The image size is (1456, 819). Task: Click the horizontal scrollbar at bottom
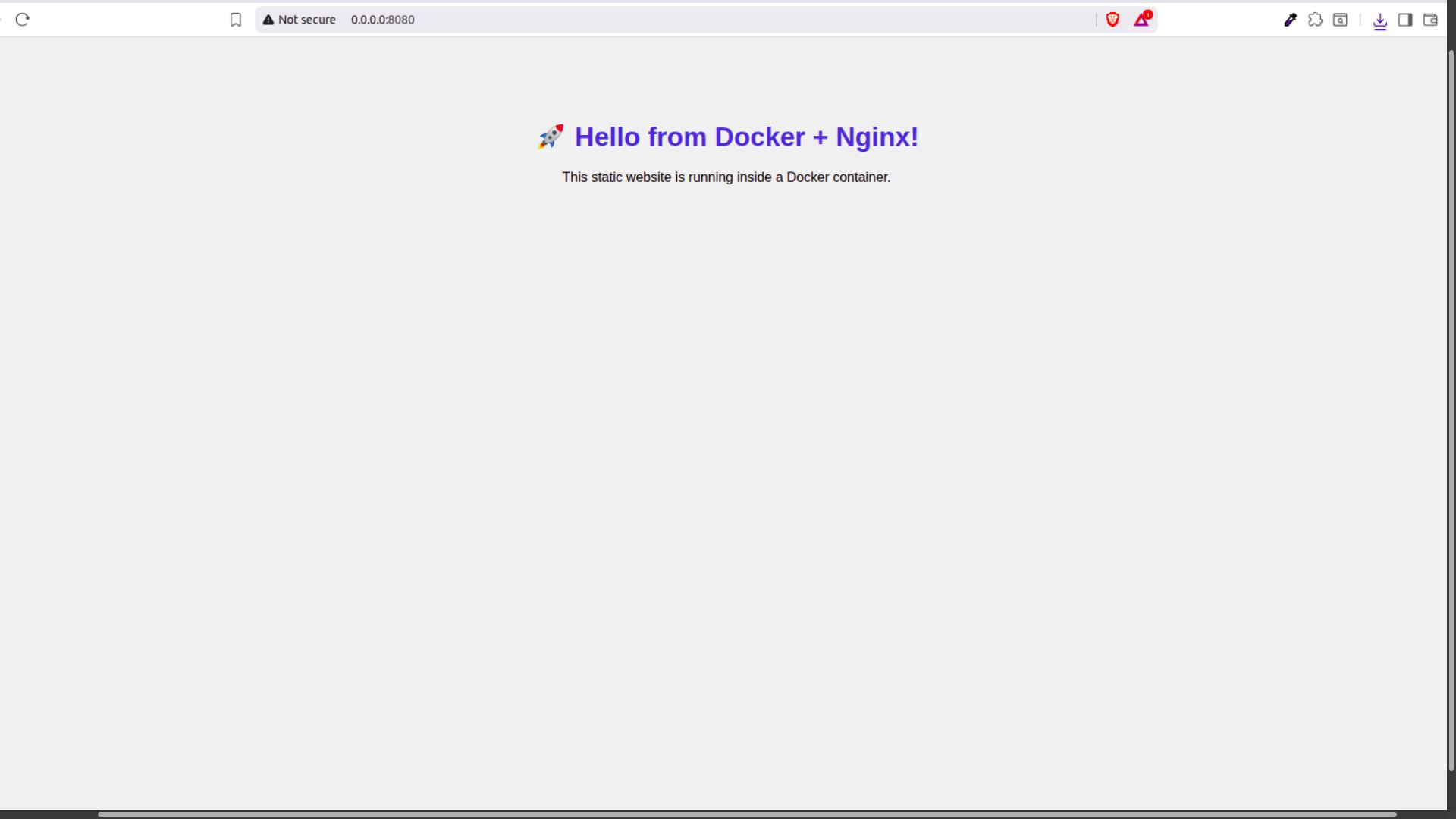tap(747, 814)
